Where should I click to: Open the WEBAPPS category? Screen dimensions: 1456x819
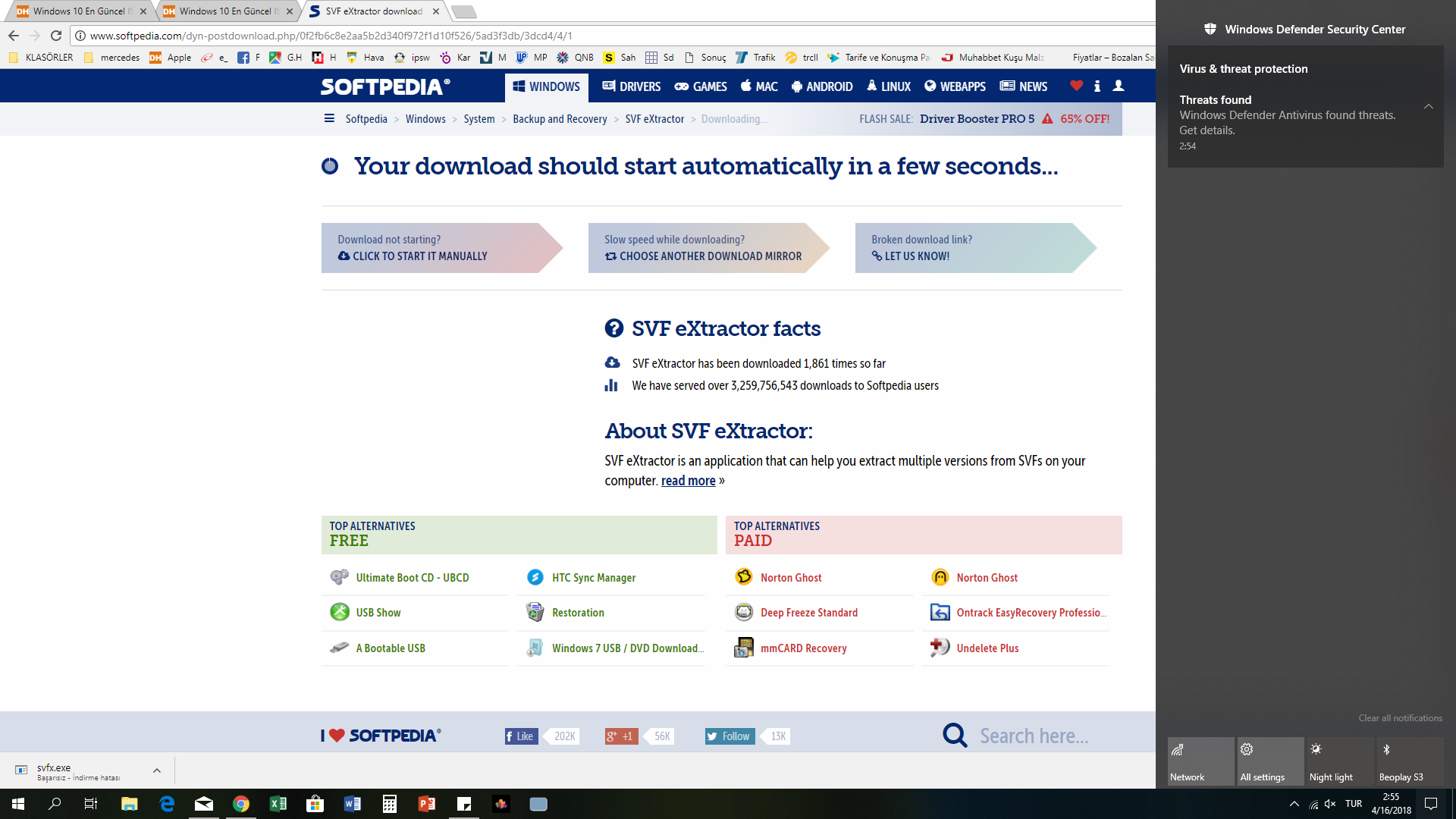(x=955, y=86)
